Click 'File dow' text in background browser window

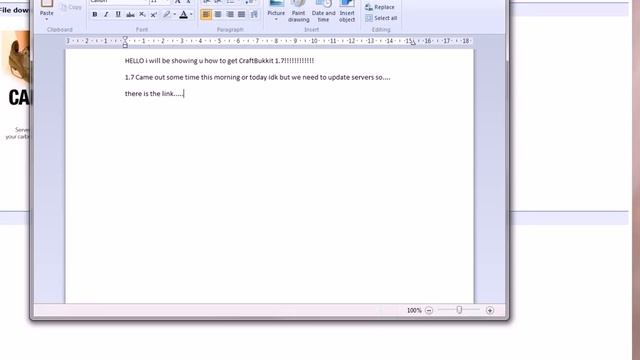click(x=15, y=10)
